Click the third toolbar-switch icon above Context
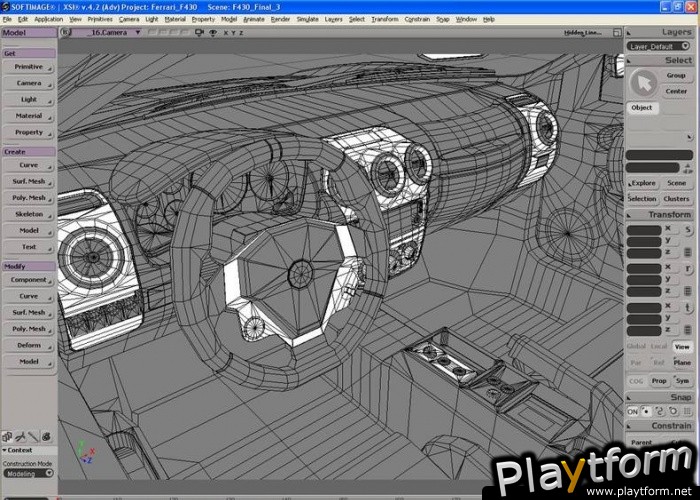The height and width of the screenshot is (500, 700). 33,437
